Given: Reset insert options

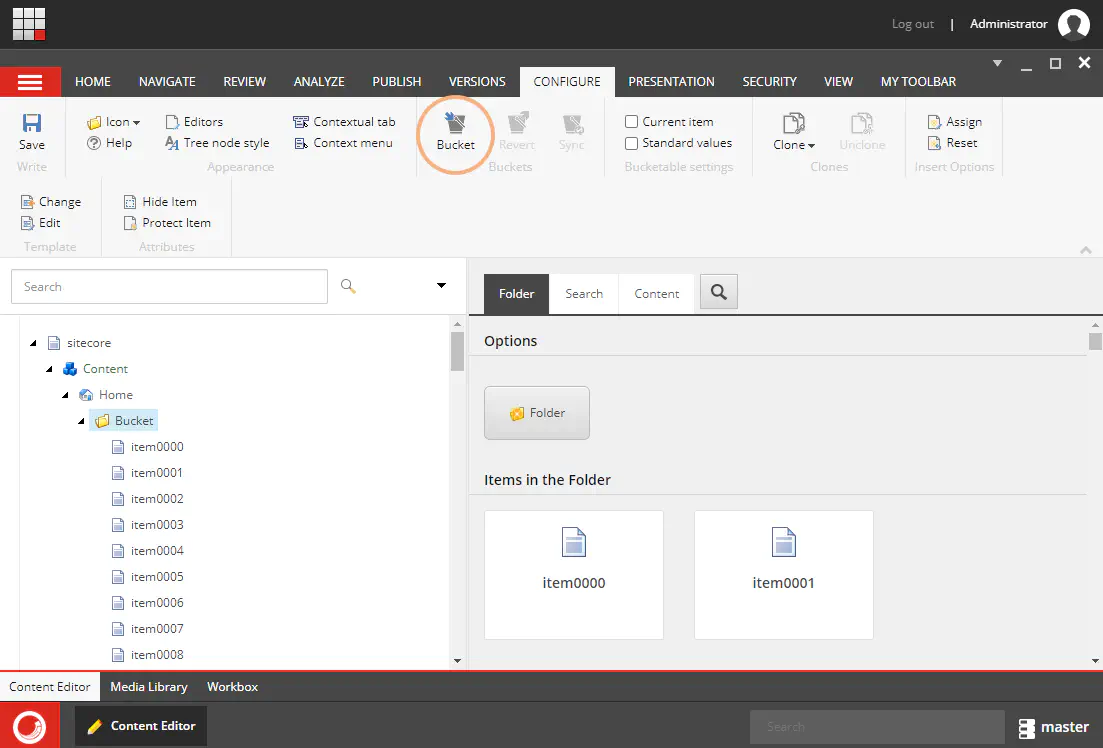Looking at the screenshot, I should [x=952, y=143].
